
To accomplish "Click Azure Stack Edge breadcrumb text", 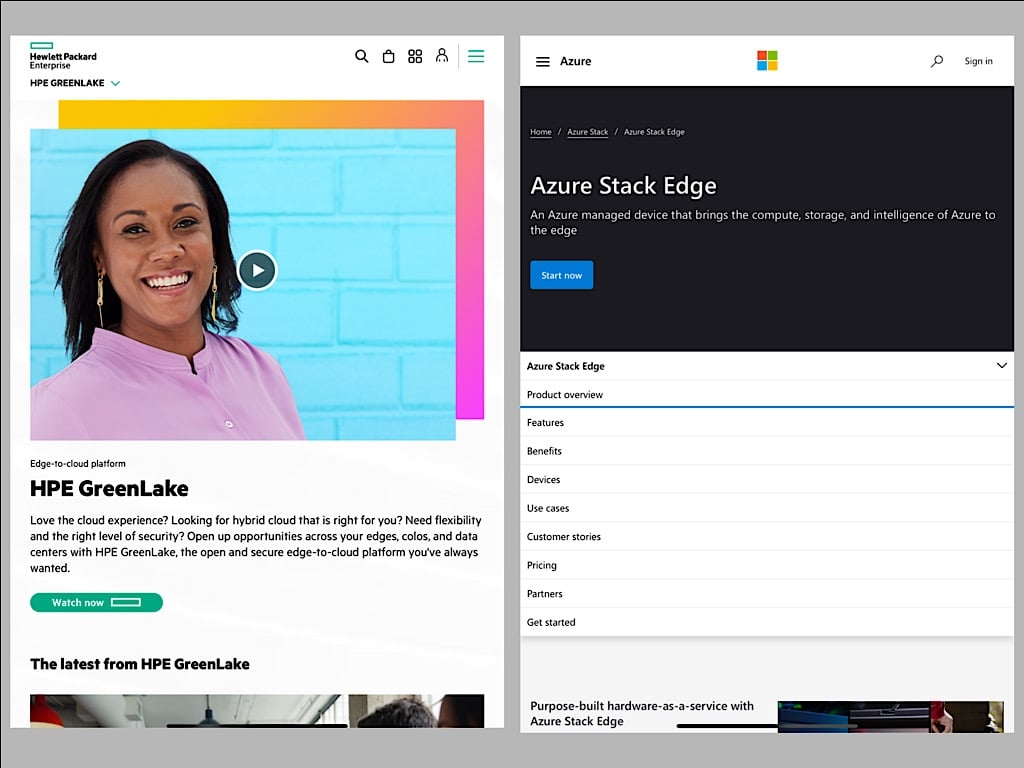I will click(654, 132).
